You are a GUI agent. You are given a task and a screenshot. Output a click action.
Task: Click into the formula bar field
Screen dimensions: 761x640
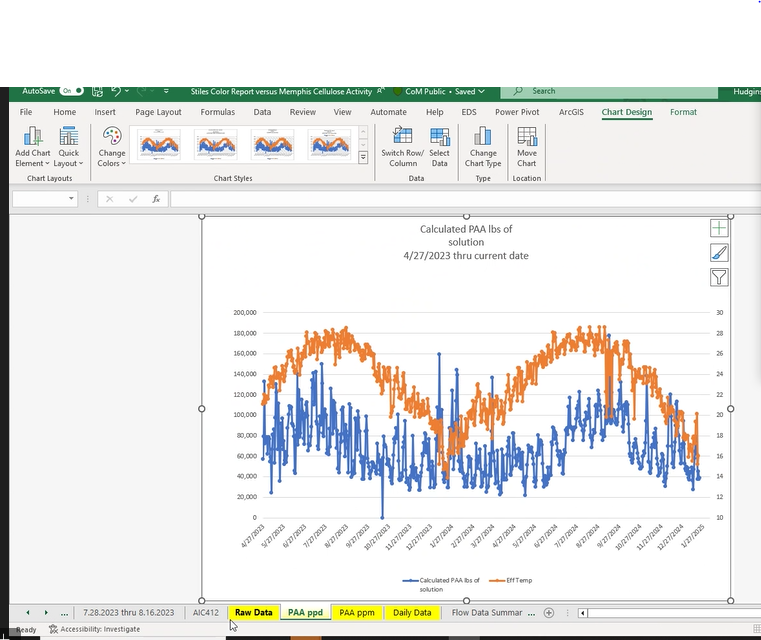[x=450, y=199]
